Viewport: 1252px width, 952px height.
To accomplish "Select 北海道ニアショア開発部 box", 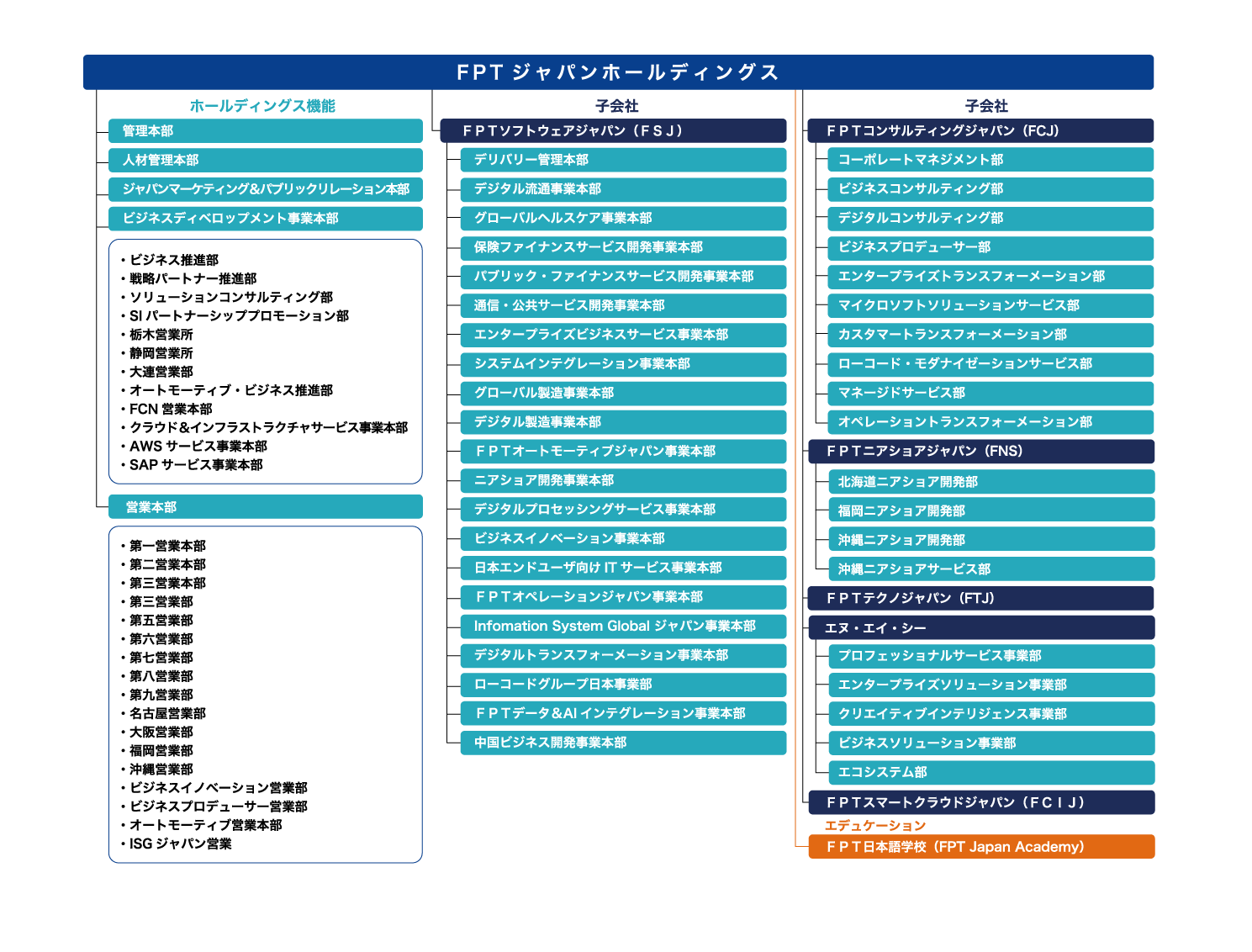I will 991,482.
